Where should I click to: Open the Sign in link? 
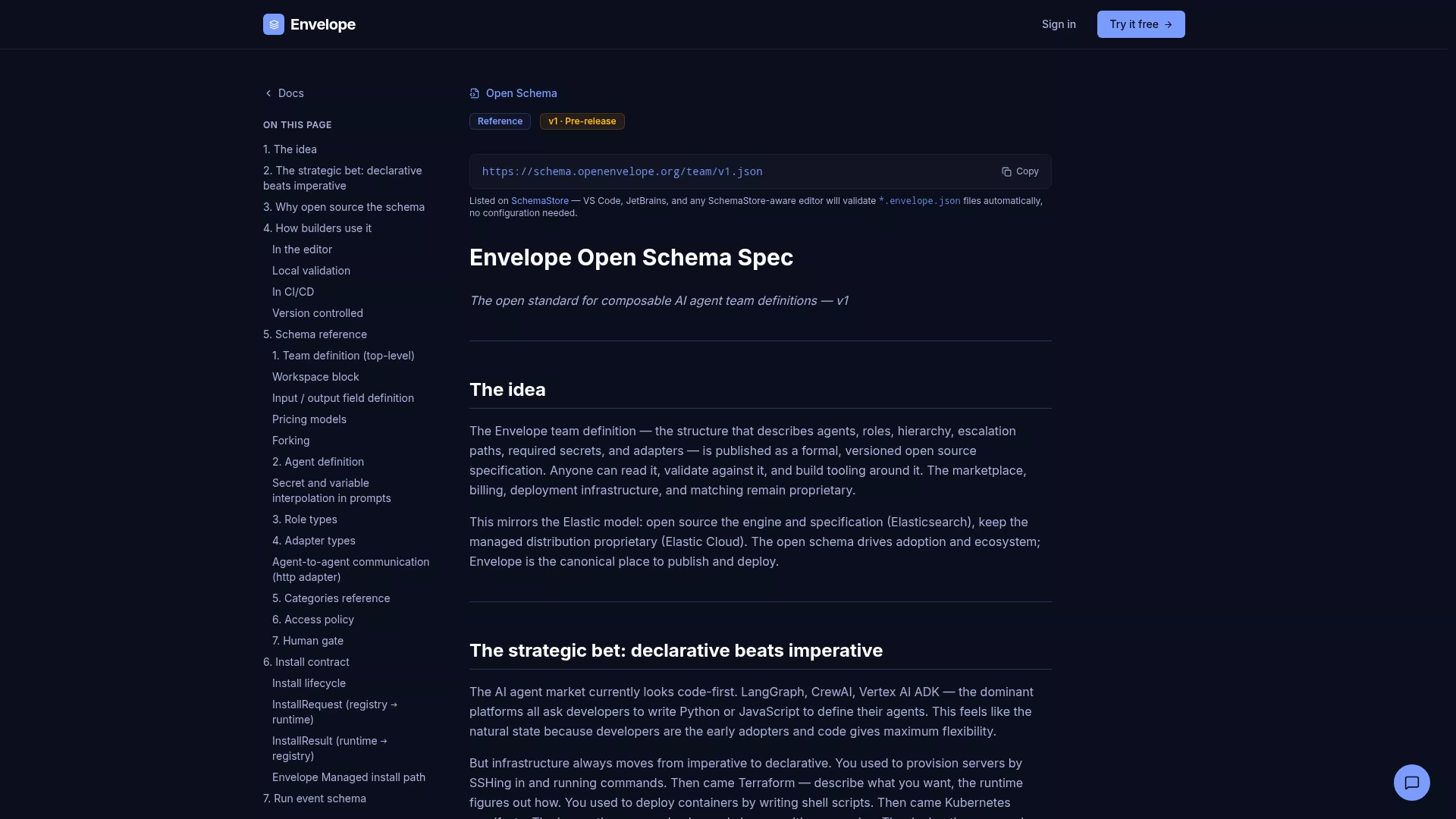click(x=1059, y=24)
